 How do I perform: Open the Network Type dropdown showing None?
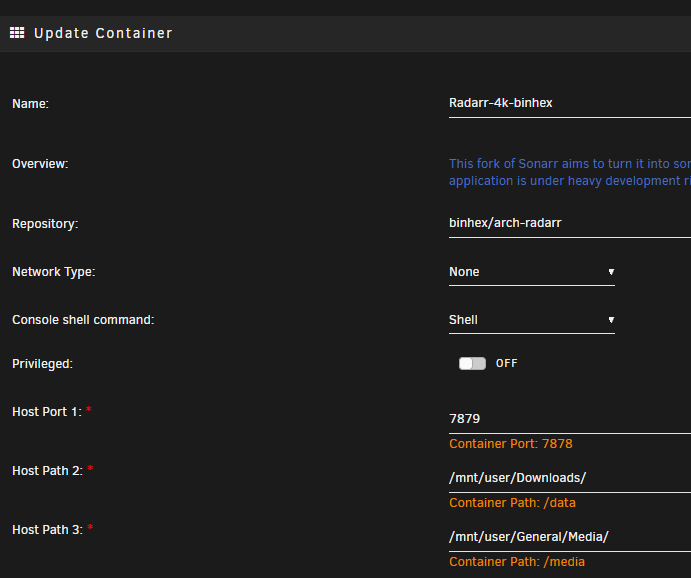531,272
